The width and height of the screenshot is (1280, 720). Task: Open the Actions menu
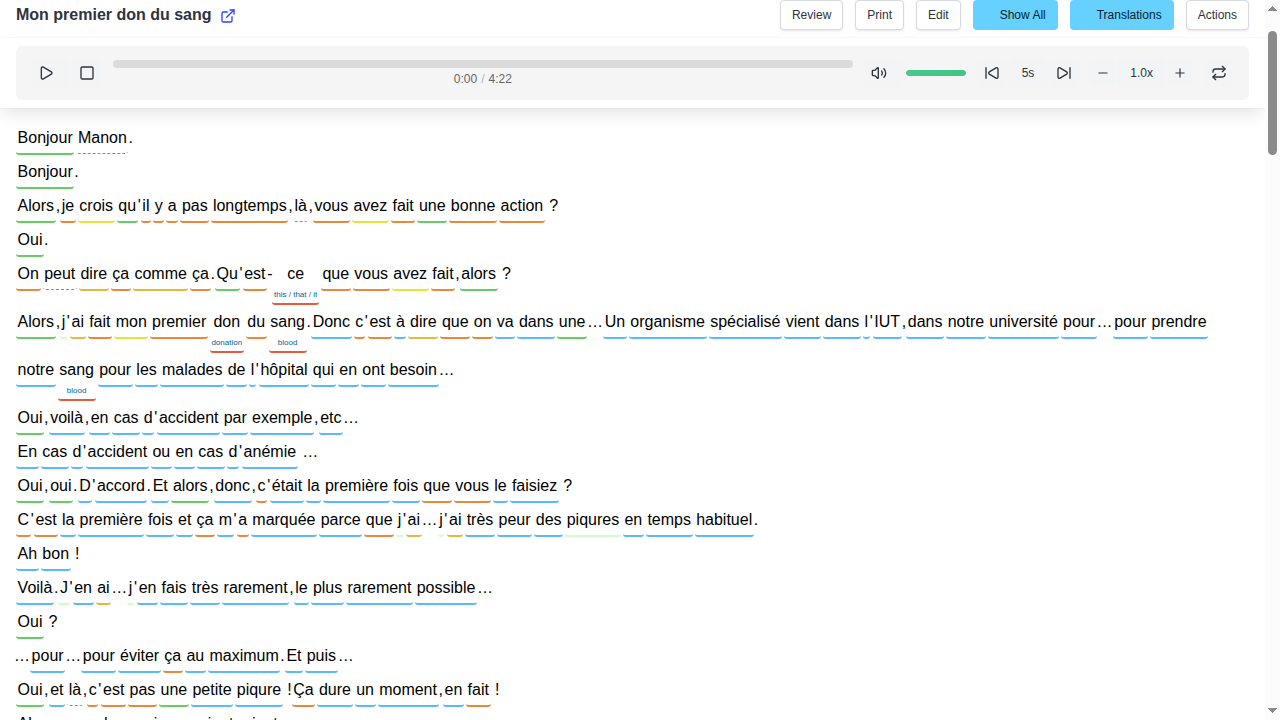(1217, 15)
